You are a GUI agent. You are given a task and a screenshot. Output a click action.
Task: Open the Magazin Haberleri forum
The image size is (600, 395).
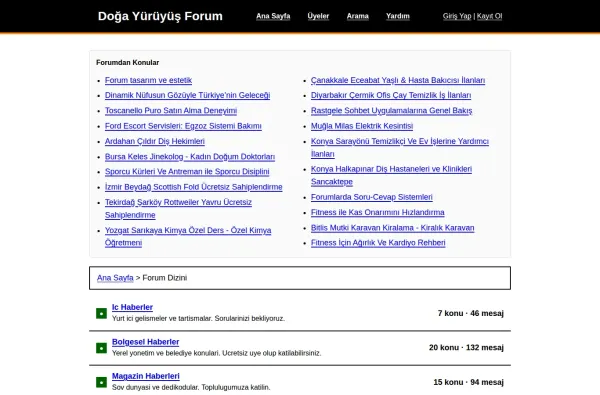pos(146,376)
